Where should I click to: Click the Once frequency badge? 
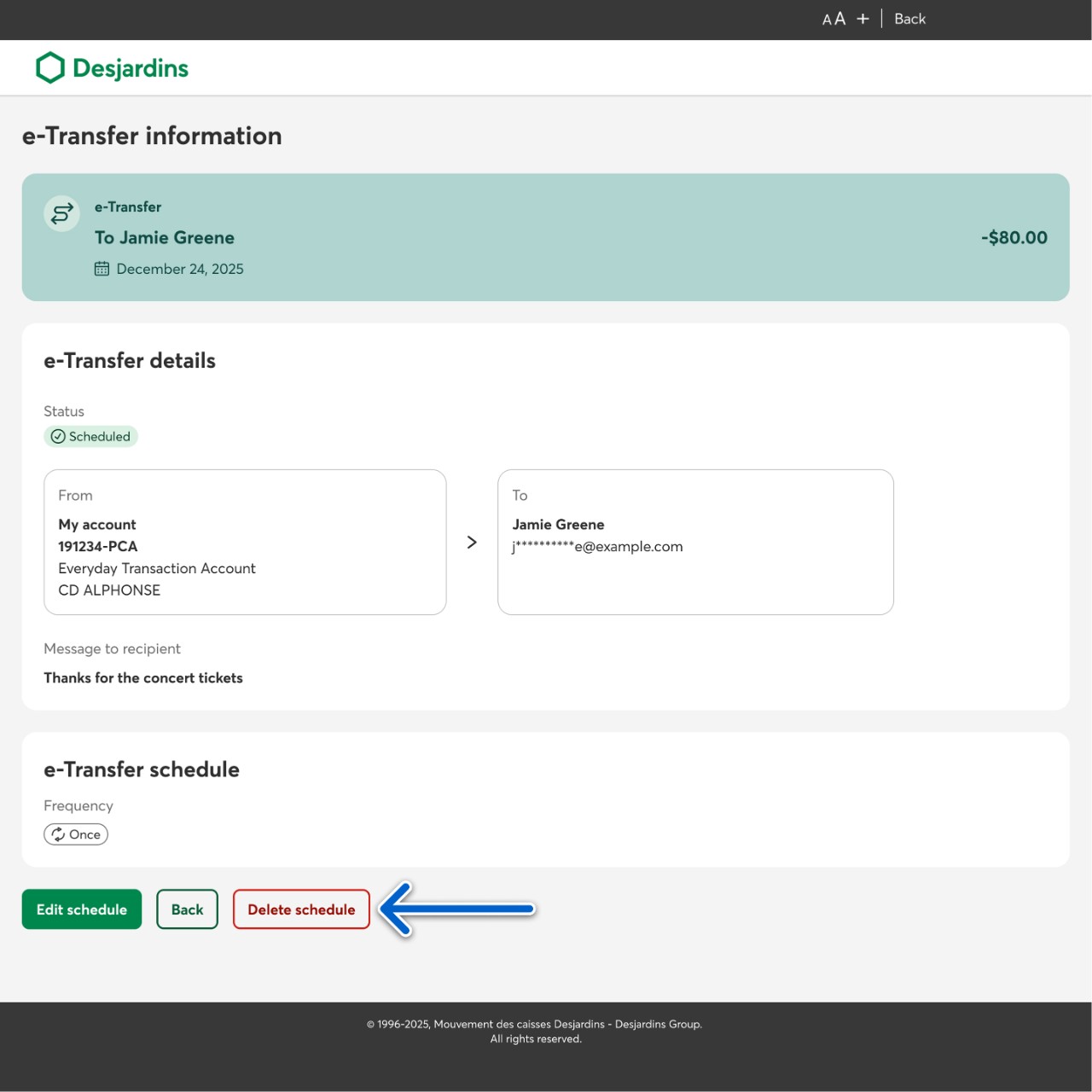click(x=76, y=834)
